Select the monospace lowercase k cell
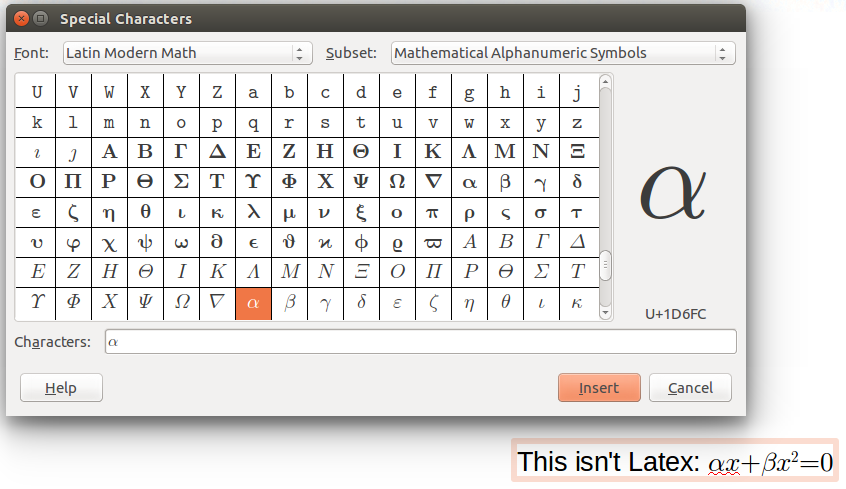 click(x=37, y=123)
